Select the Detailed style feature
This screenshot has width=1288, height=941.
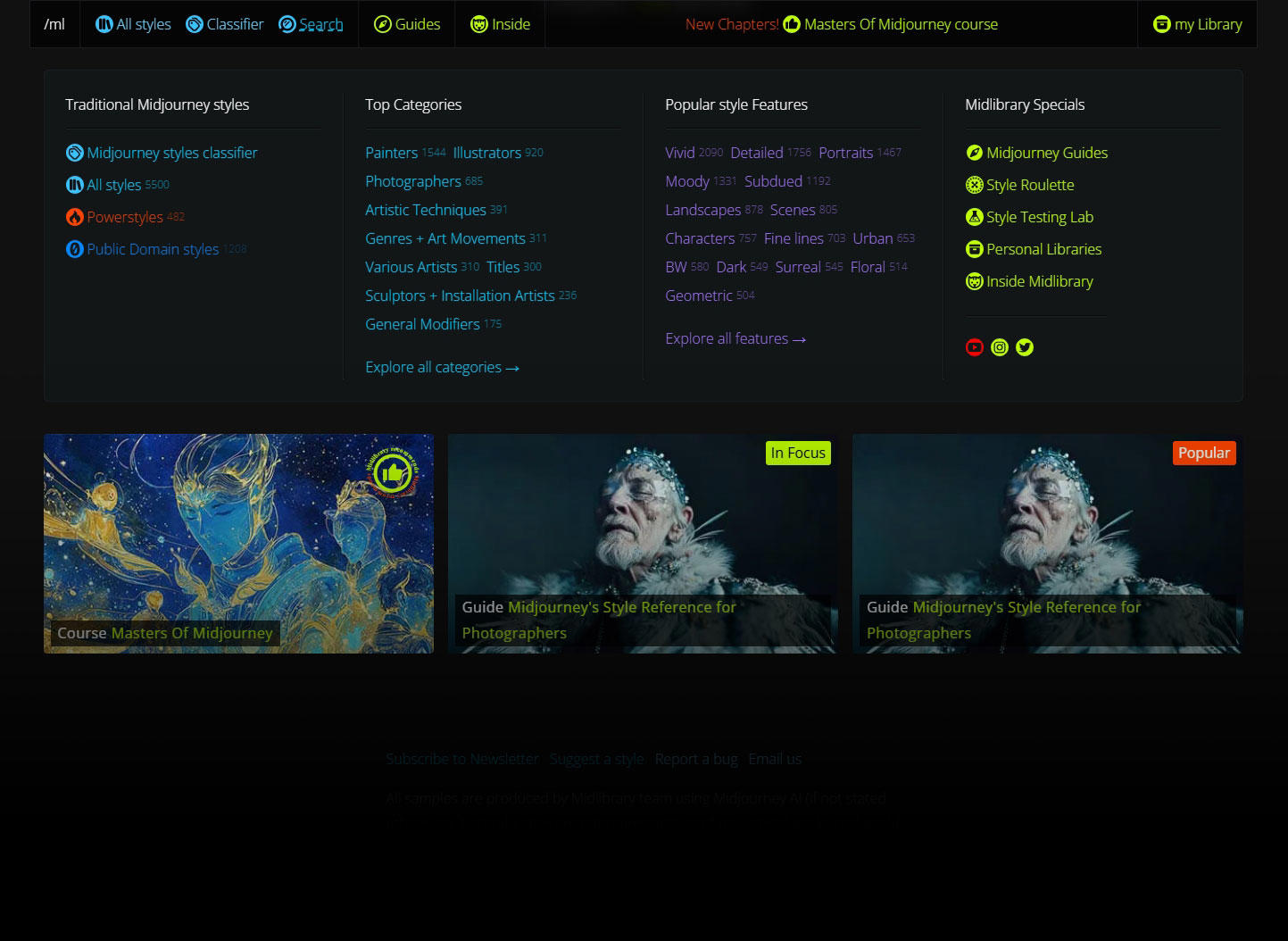(757, 153)
